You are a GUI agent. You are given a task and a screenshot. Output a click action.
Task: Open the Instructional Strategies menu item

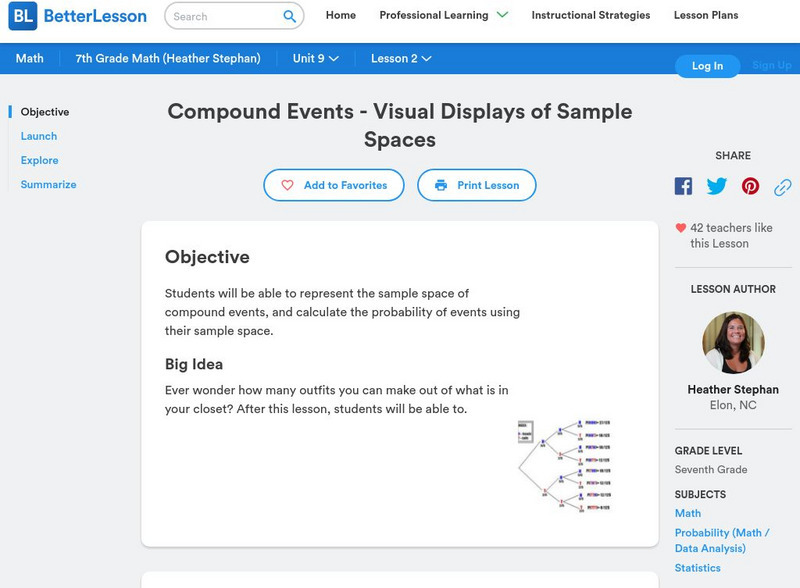coord(590,15)
